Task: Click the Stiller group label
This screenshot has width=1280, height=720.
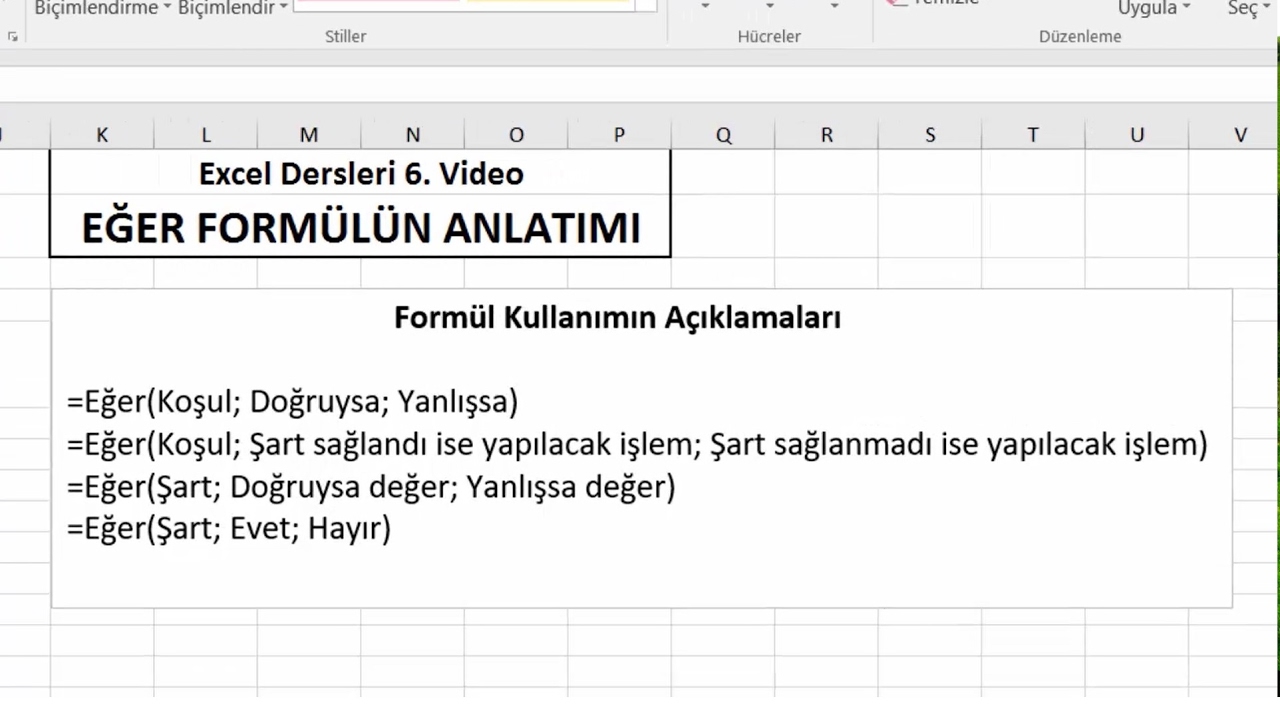Action: pos(346,36)
